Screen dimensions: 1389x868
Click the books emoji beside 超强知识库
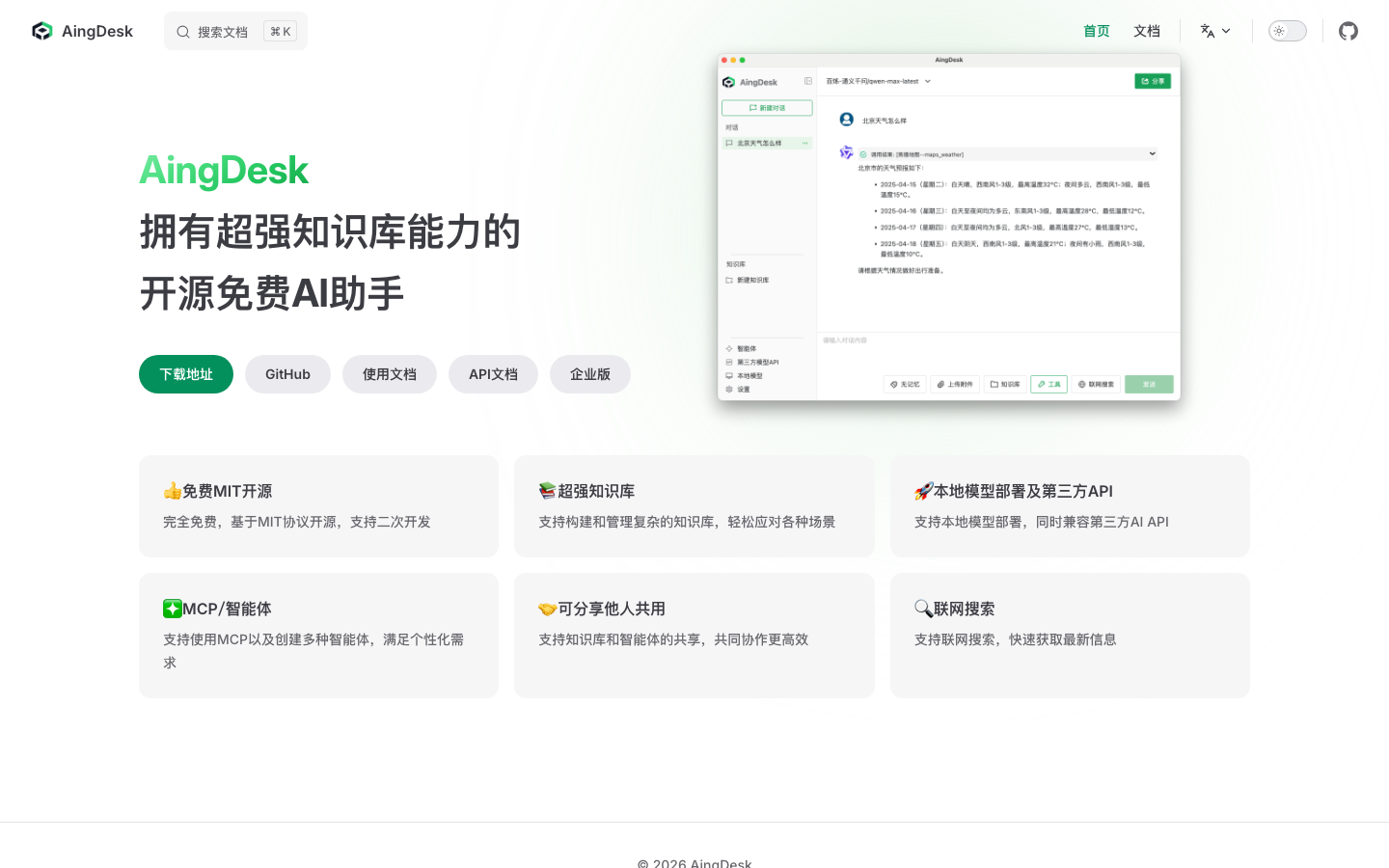click(548, 491)
